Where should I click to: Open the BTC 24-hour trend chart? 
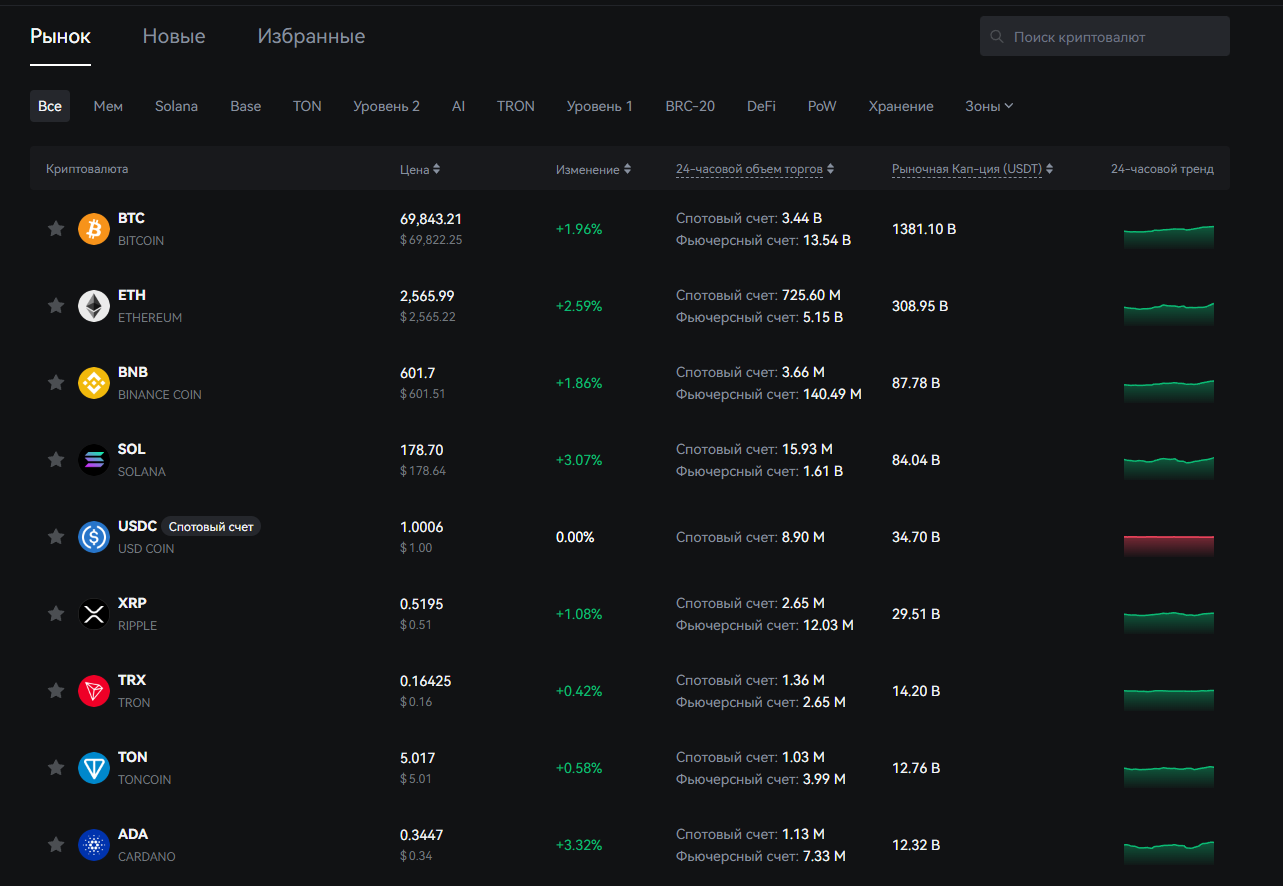coord(1168,237)
